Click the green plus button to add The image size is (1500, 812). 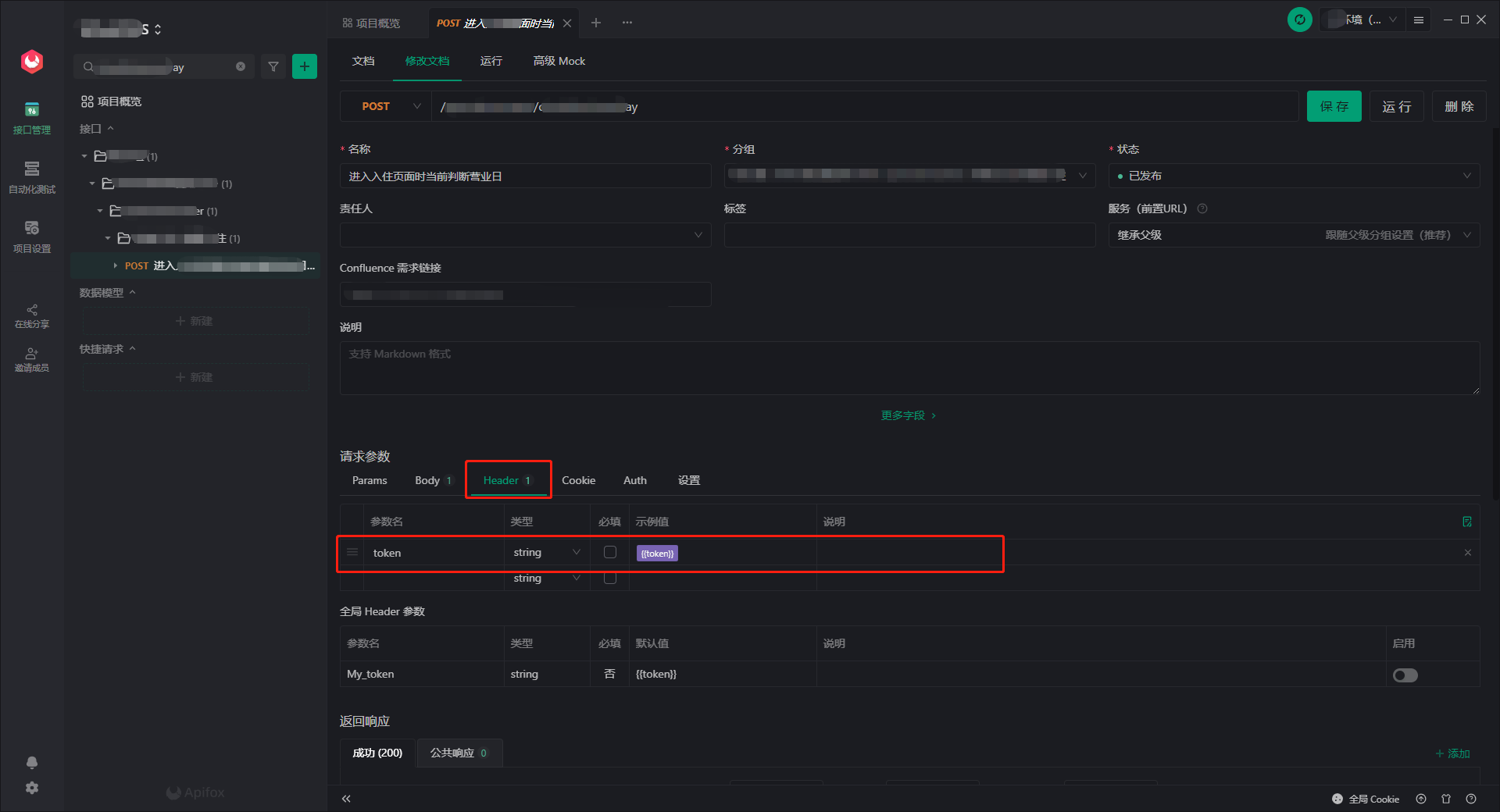(305, 67)
